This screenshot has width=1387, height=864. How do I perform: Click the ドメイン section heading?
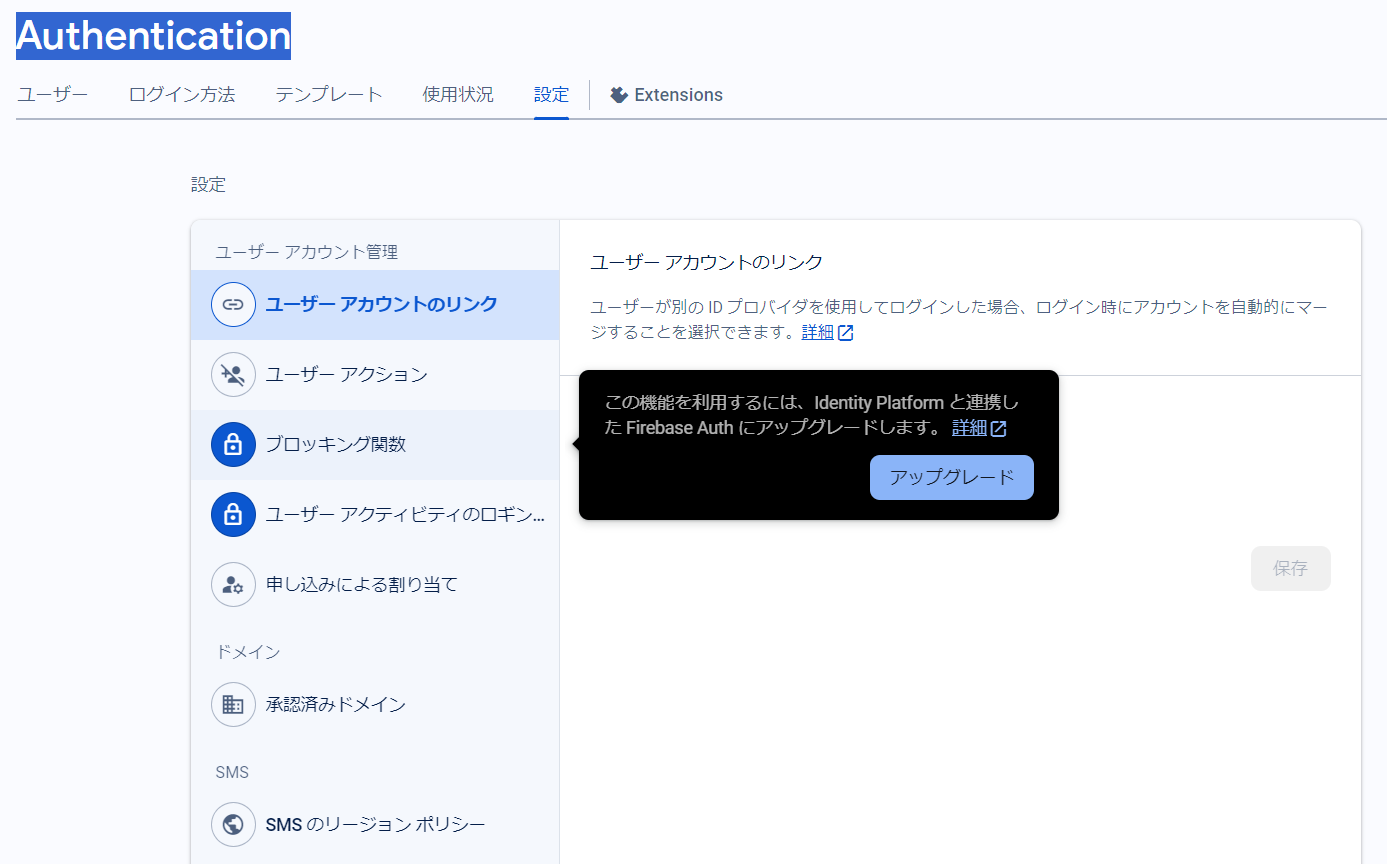[248, 652]
